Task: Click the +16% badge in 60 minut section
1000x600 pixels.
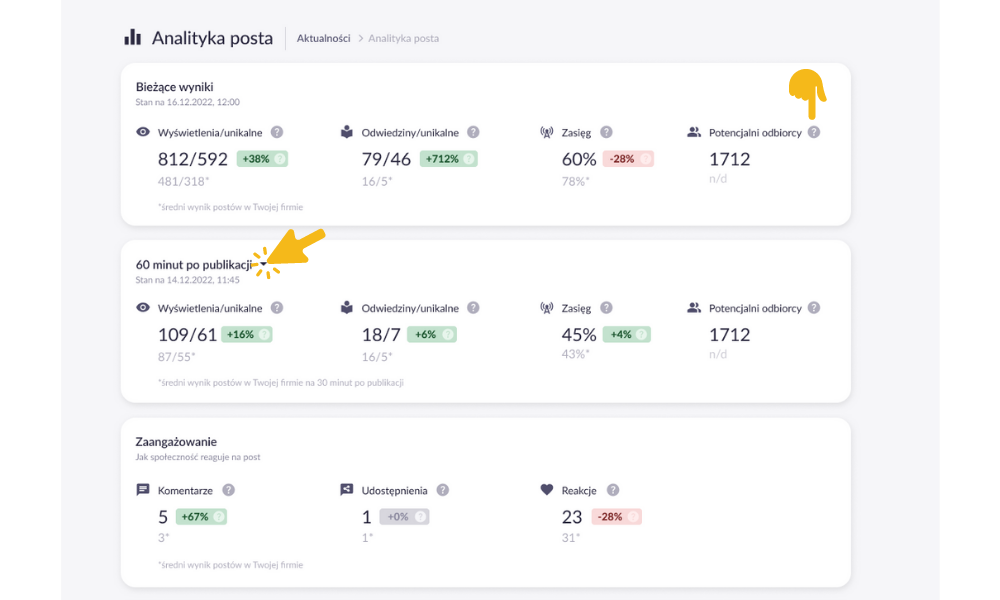Action: tap(247, 334)
